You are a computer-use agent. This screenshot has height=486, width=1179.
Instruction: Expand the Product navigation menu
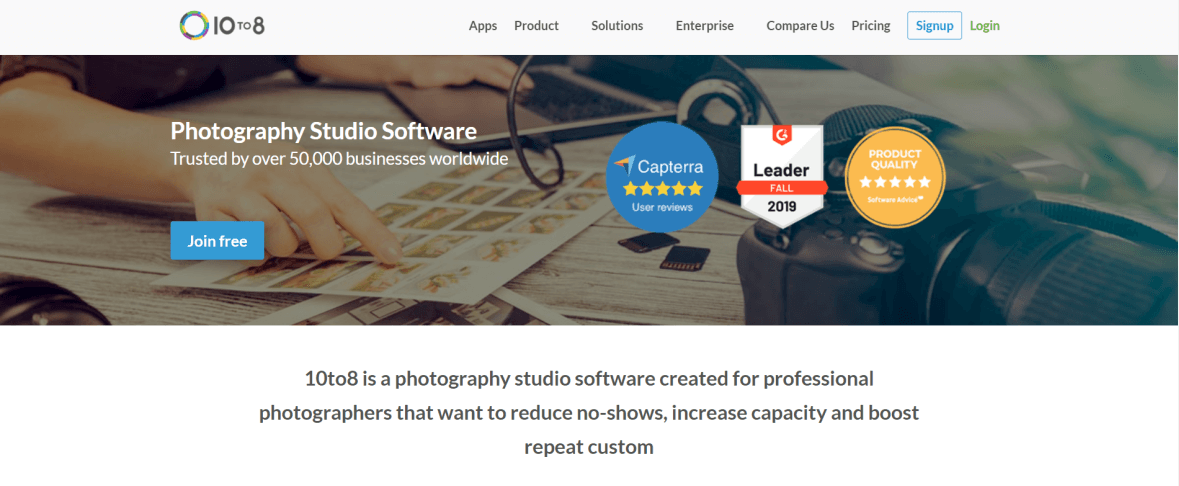coord(536,26)
